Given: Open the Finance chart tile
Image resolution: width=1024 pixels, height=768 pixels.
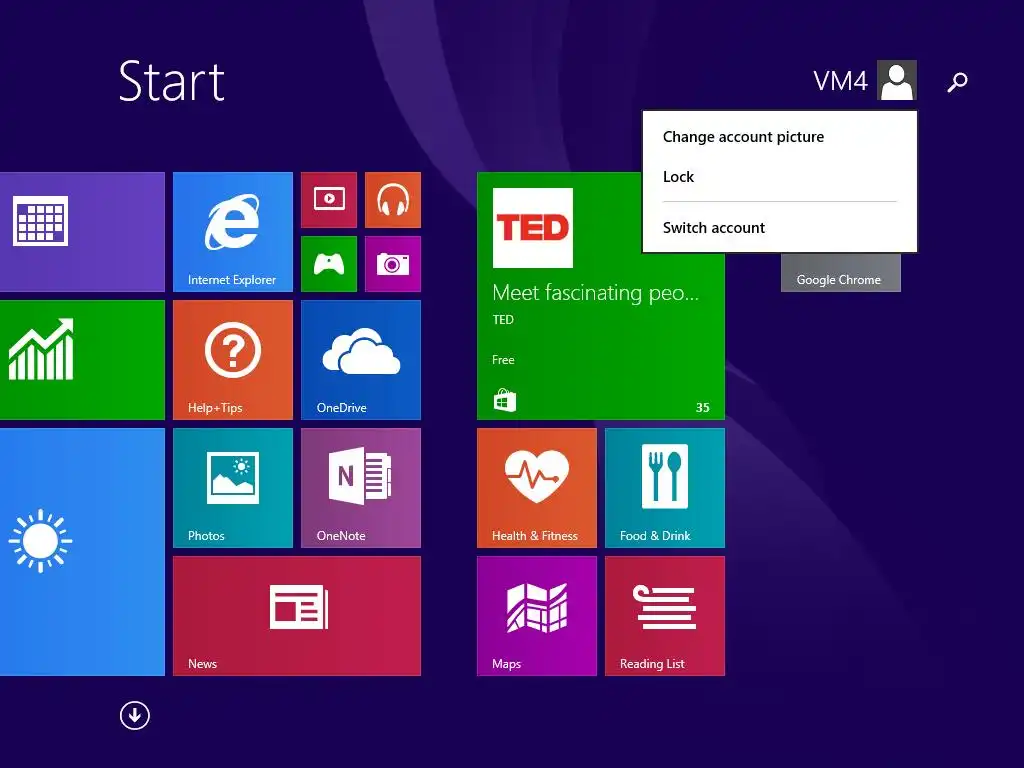Looking at the screenshot, I should coord(82,360).
